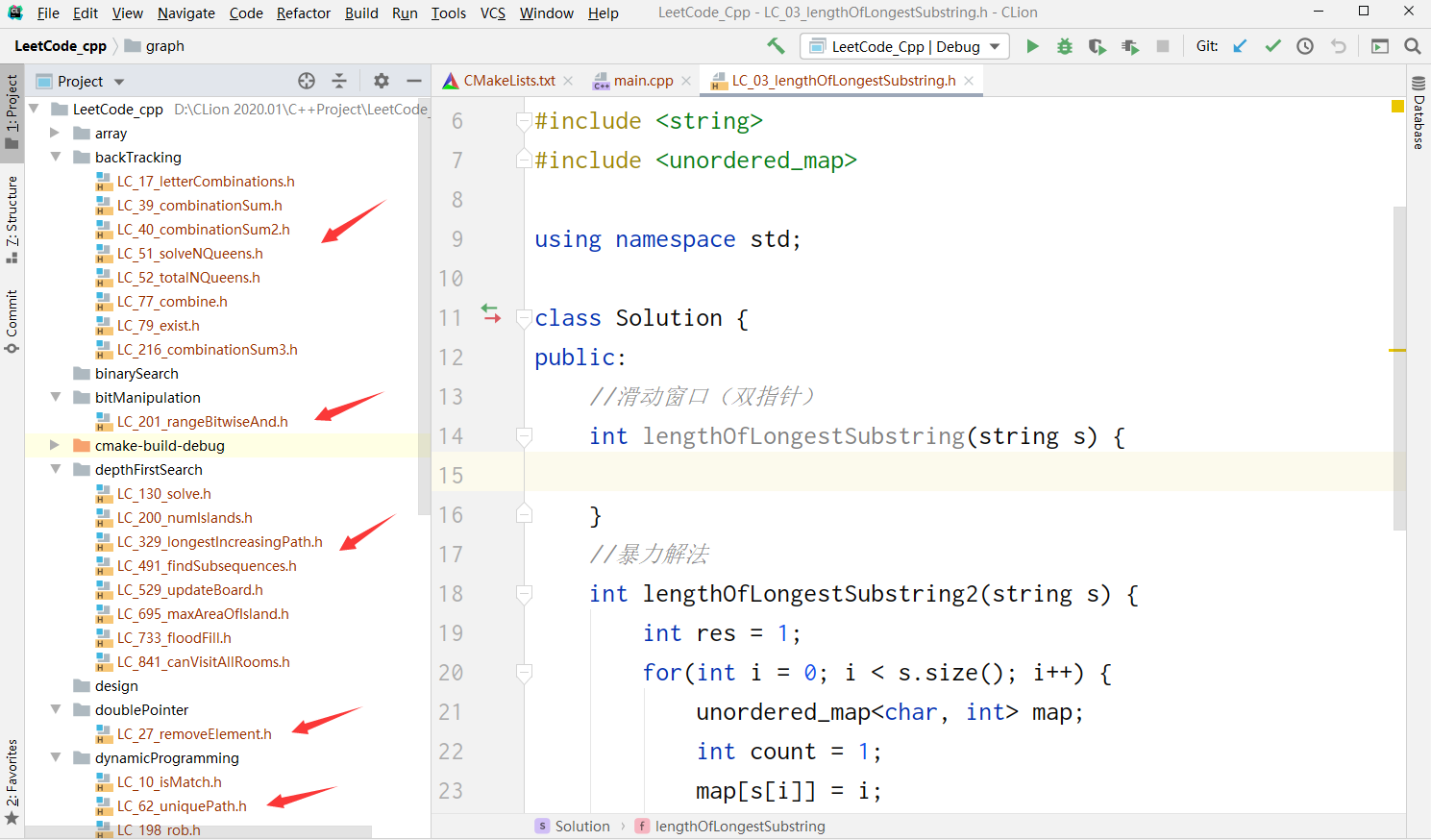This screenshot has width=1431, height=840.
Task: Open Project panel settings gear
Action: [x=382, y=81]
